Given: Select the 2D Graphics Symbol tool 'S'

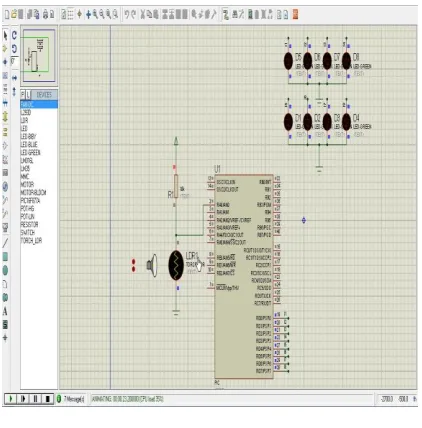Looking at the screenshot, I should click(x=5, y=325).
